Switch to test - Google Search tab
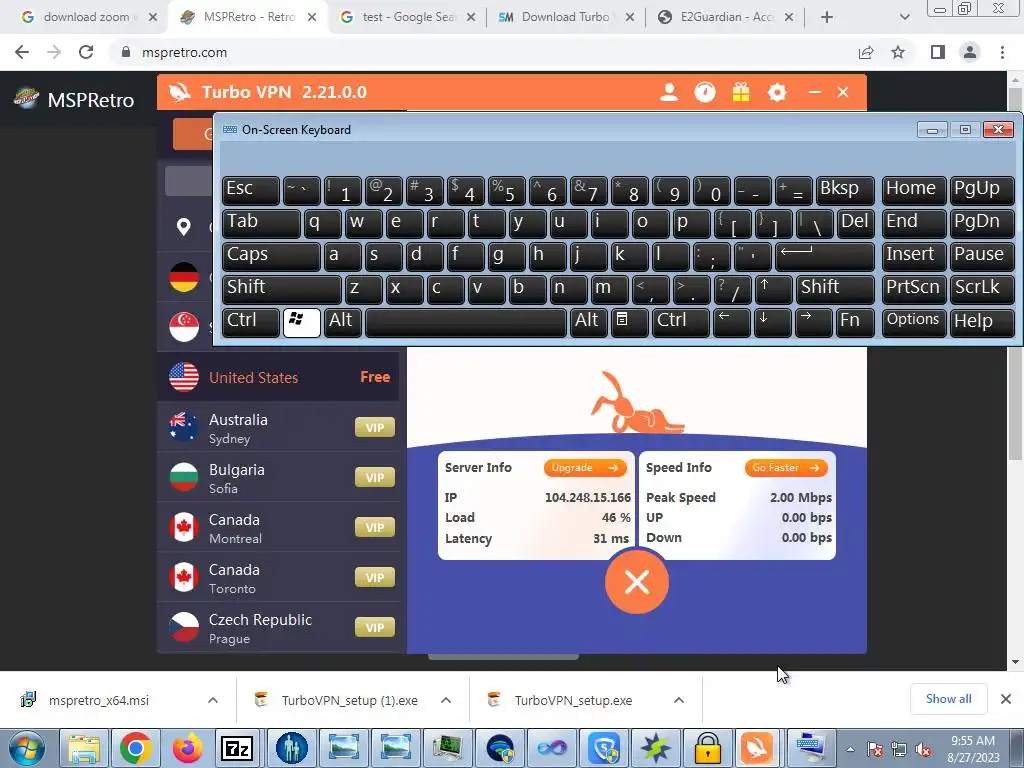The width and height of the screenshot is (1024, 768). coord(408,17)
